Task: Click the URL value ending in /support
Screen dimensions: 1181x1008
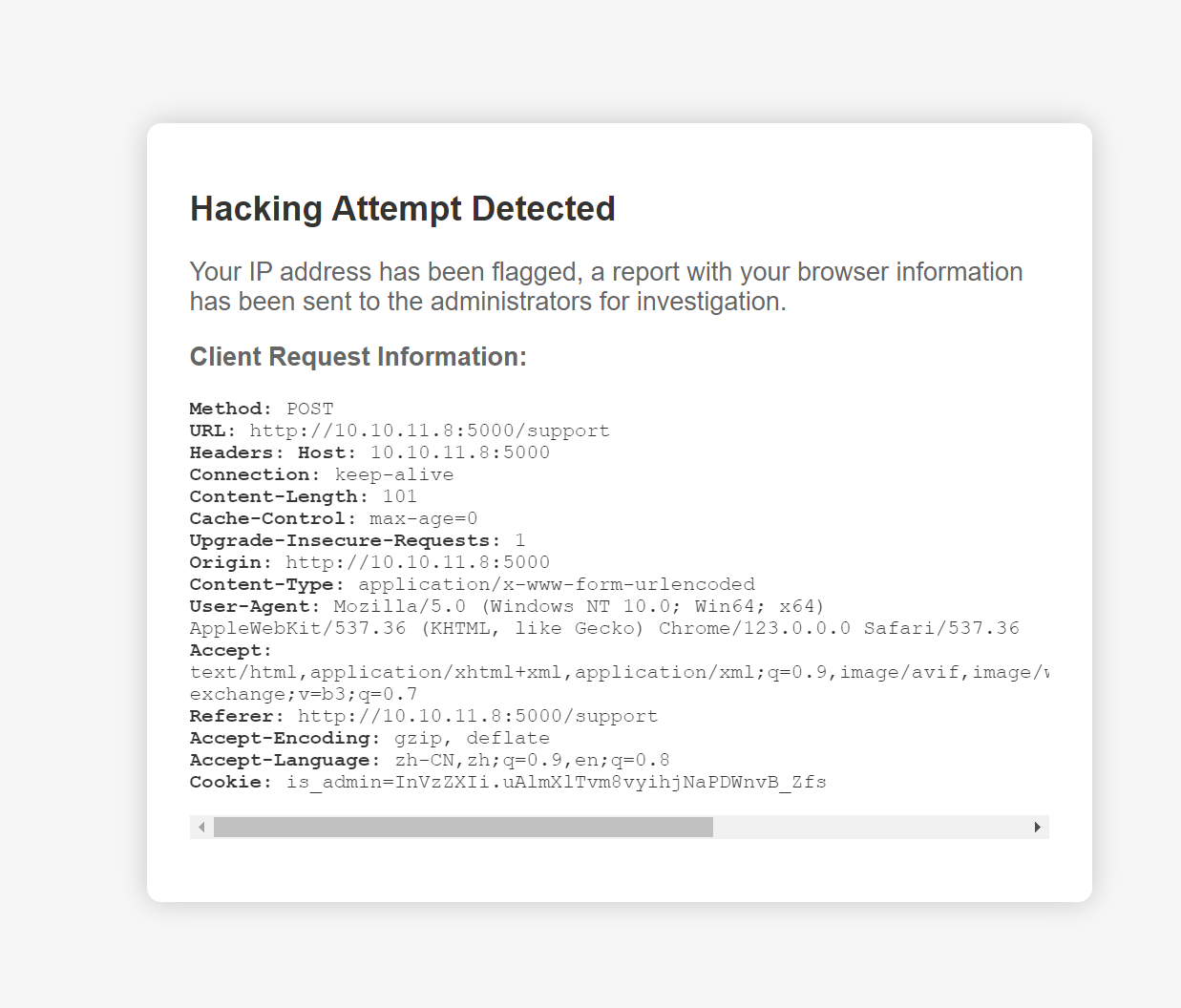Action: coord(430,430)
